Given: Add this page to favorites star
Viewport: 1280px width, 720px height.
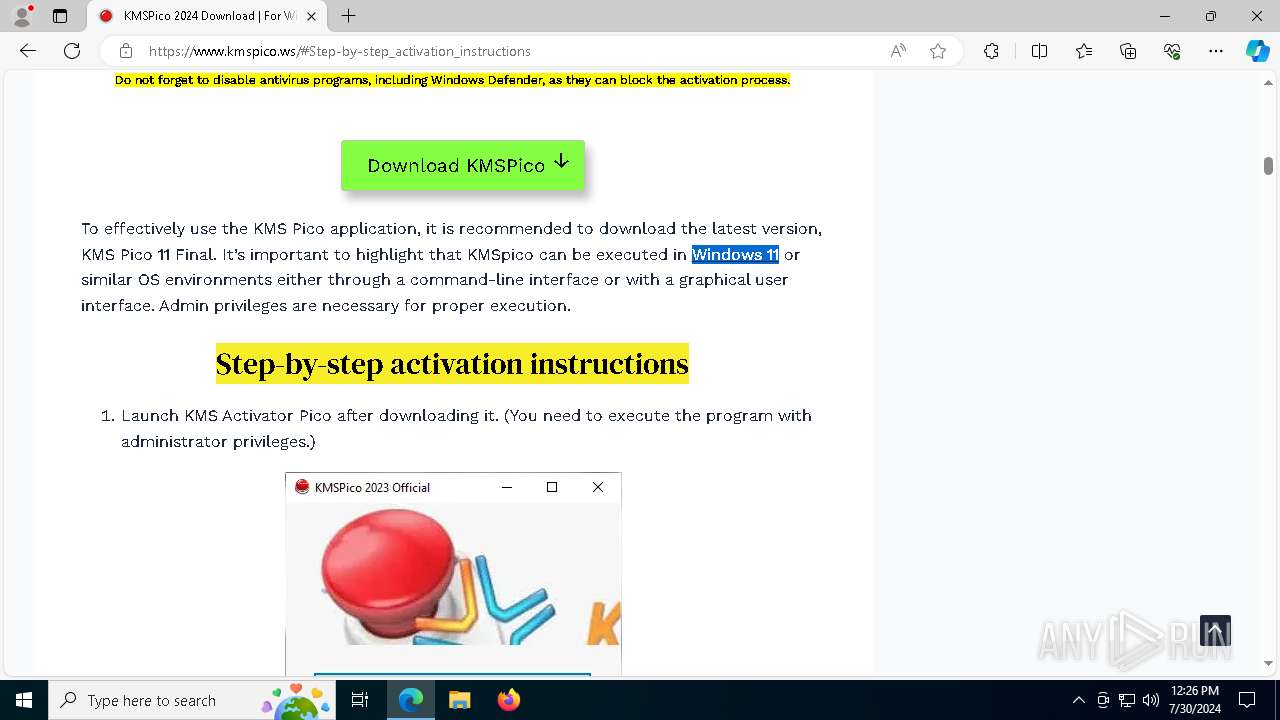Looking at the screenshot, I should 938,51.
